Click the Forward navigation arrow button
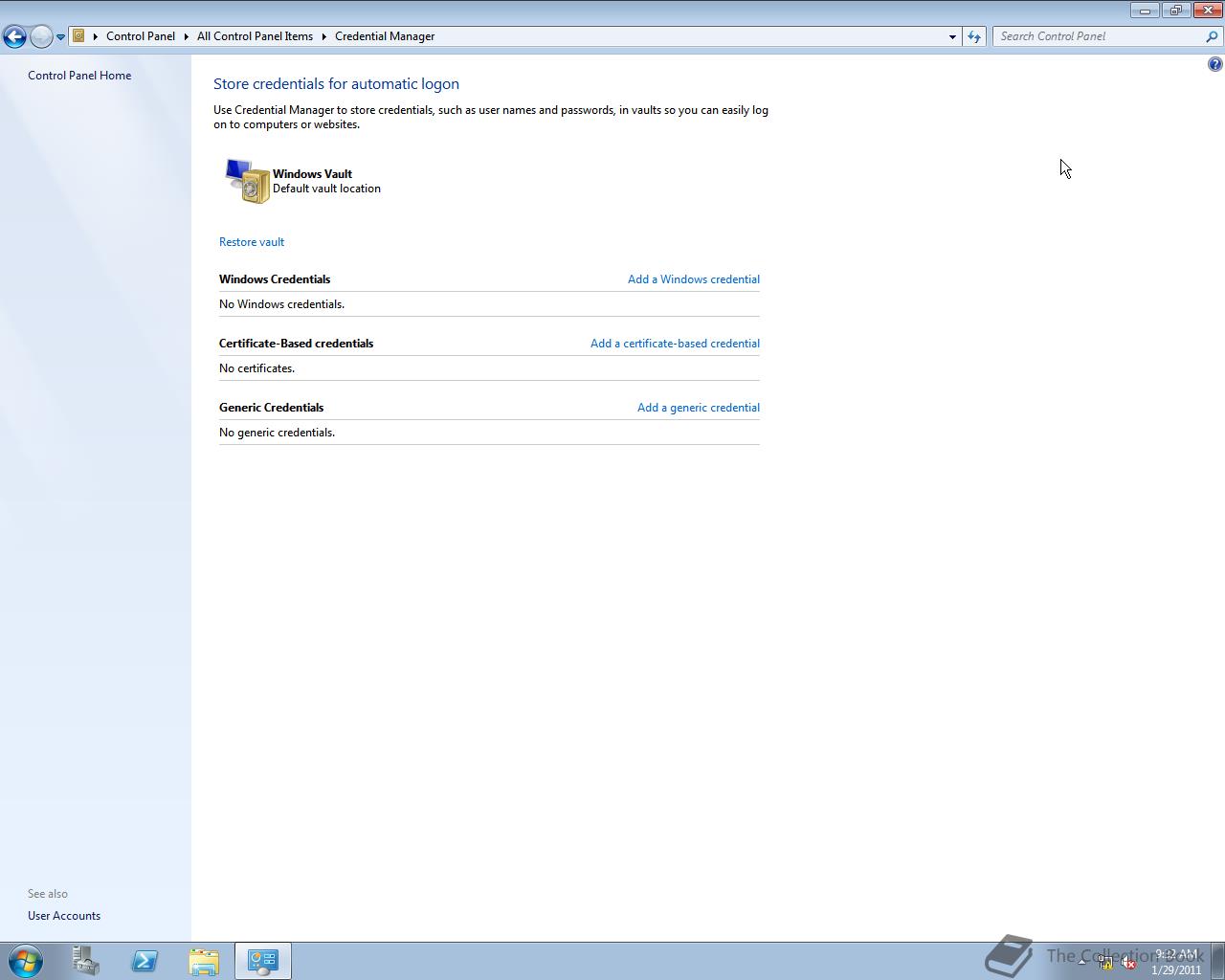 (41, 36)
